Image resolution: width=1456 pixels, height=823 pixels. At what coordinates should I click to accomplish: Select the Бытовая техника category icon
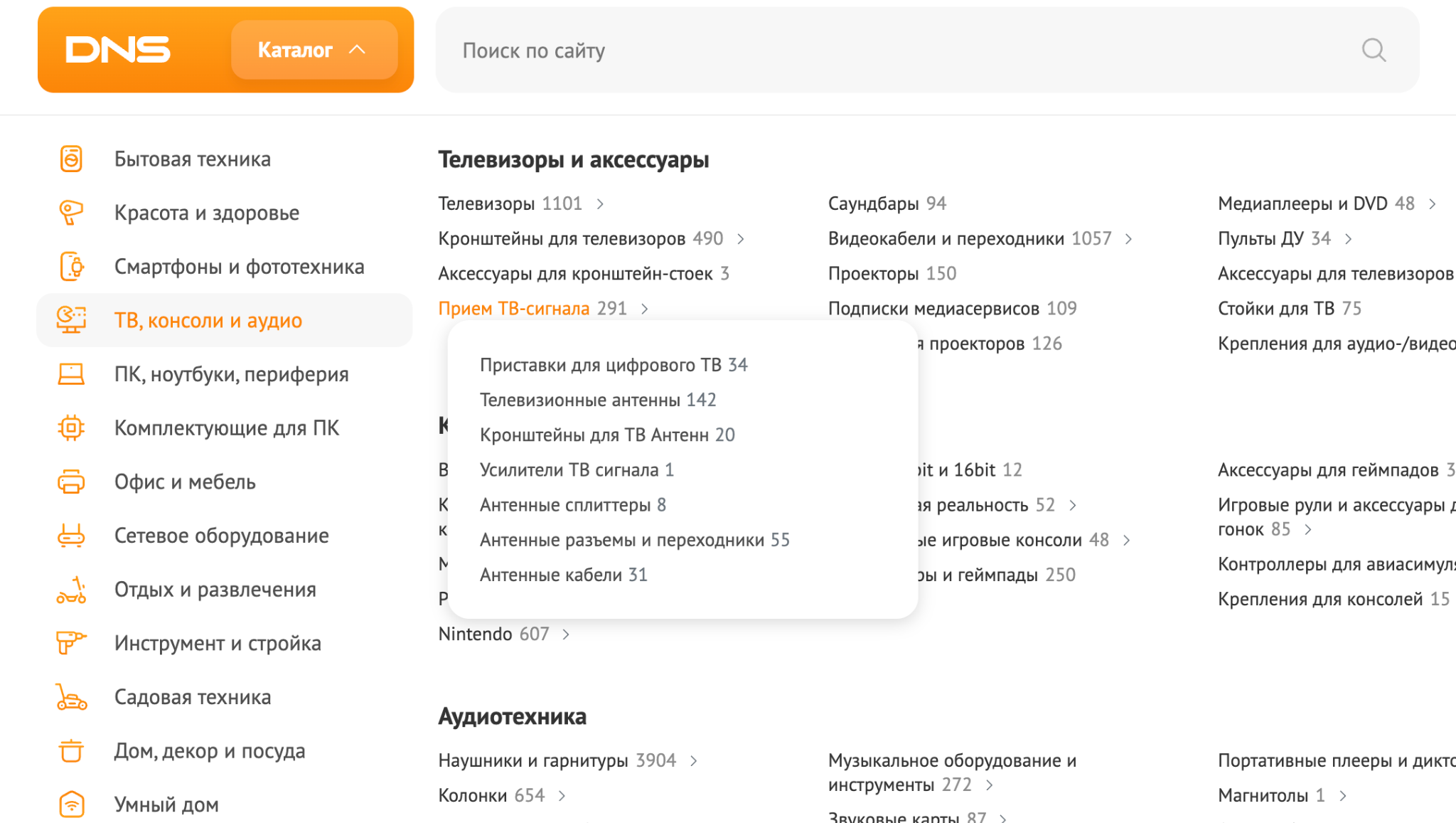click(71, 159)
